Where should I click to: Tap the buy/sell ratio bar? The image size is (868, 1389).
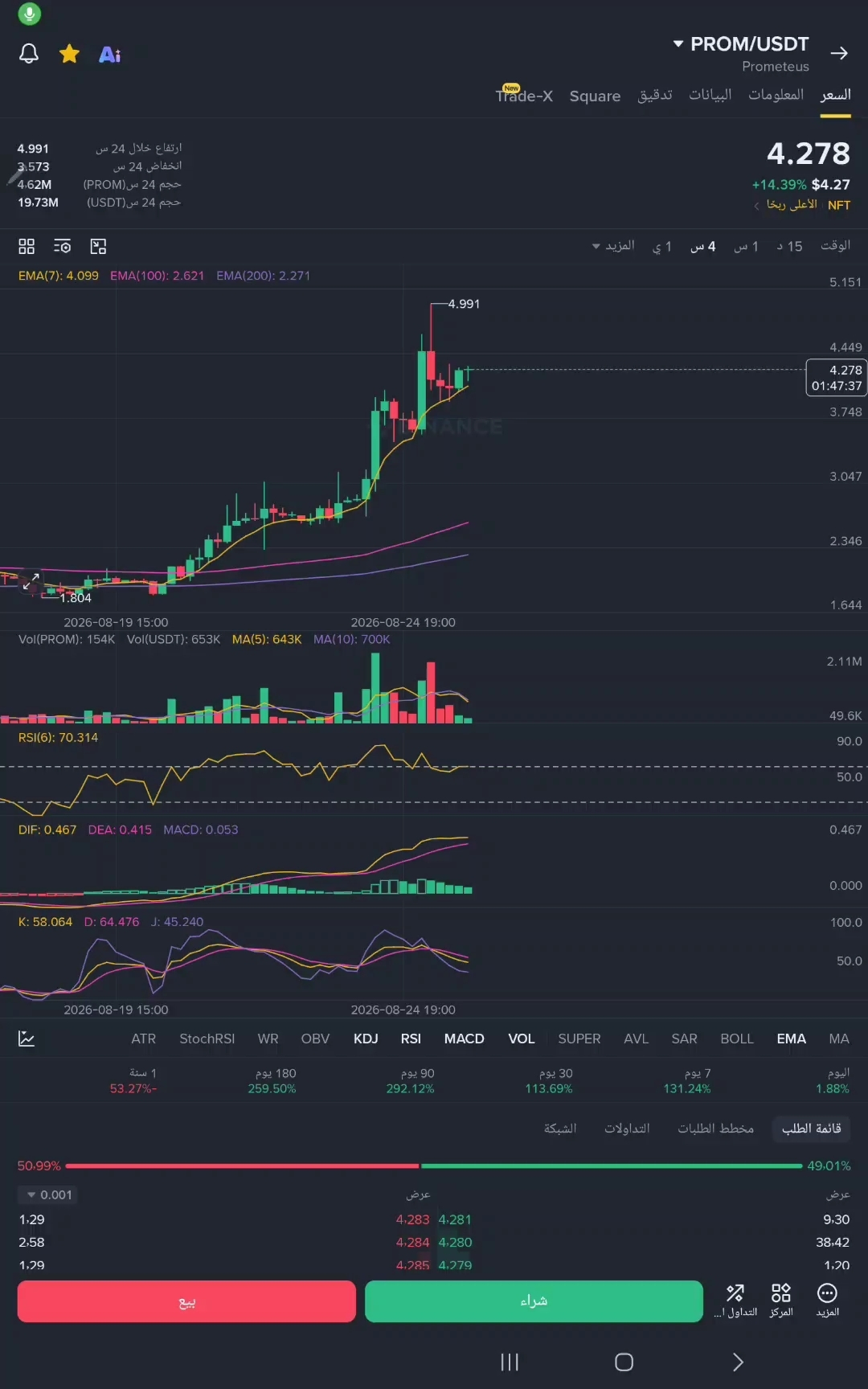(x=434, y=1166)
